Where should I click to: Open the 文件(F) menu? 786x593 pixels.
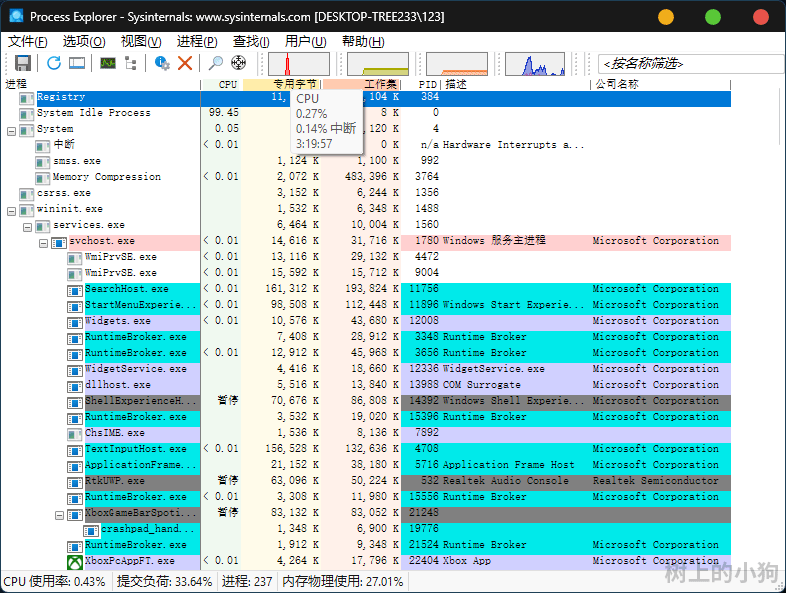pyautogui.click(x=27, y=41)
